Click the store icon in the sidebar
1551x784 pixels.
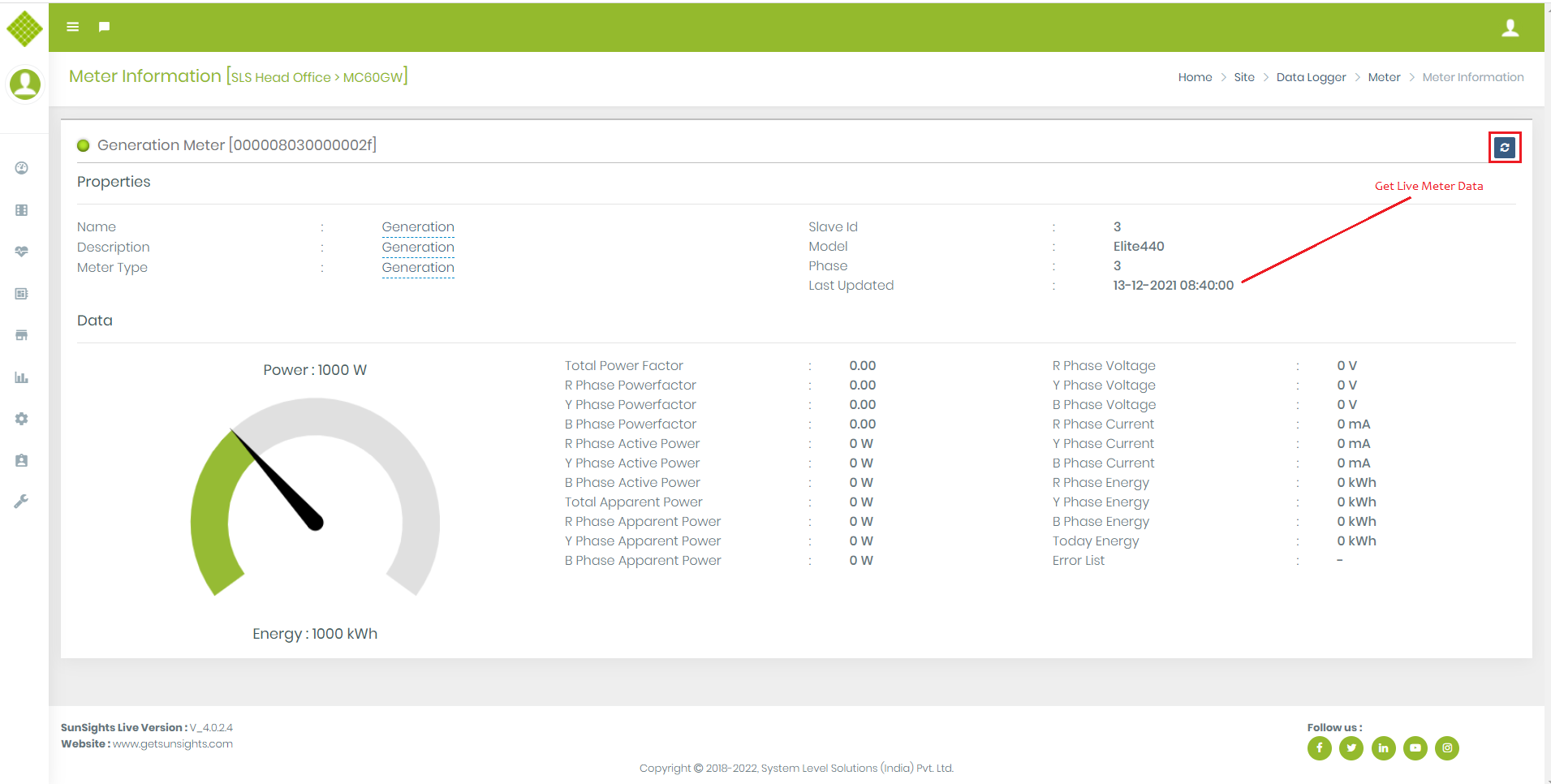tap(22, 335)
